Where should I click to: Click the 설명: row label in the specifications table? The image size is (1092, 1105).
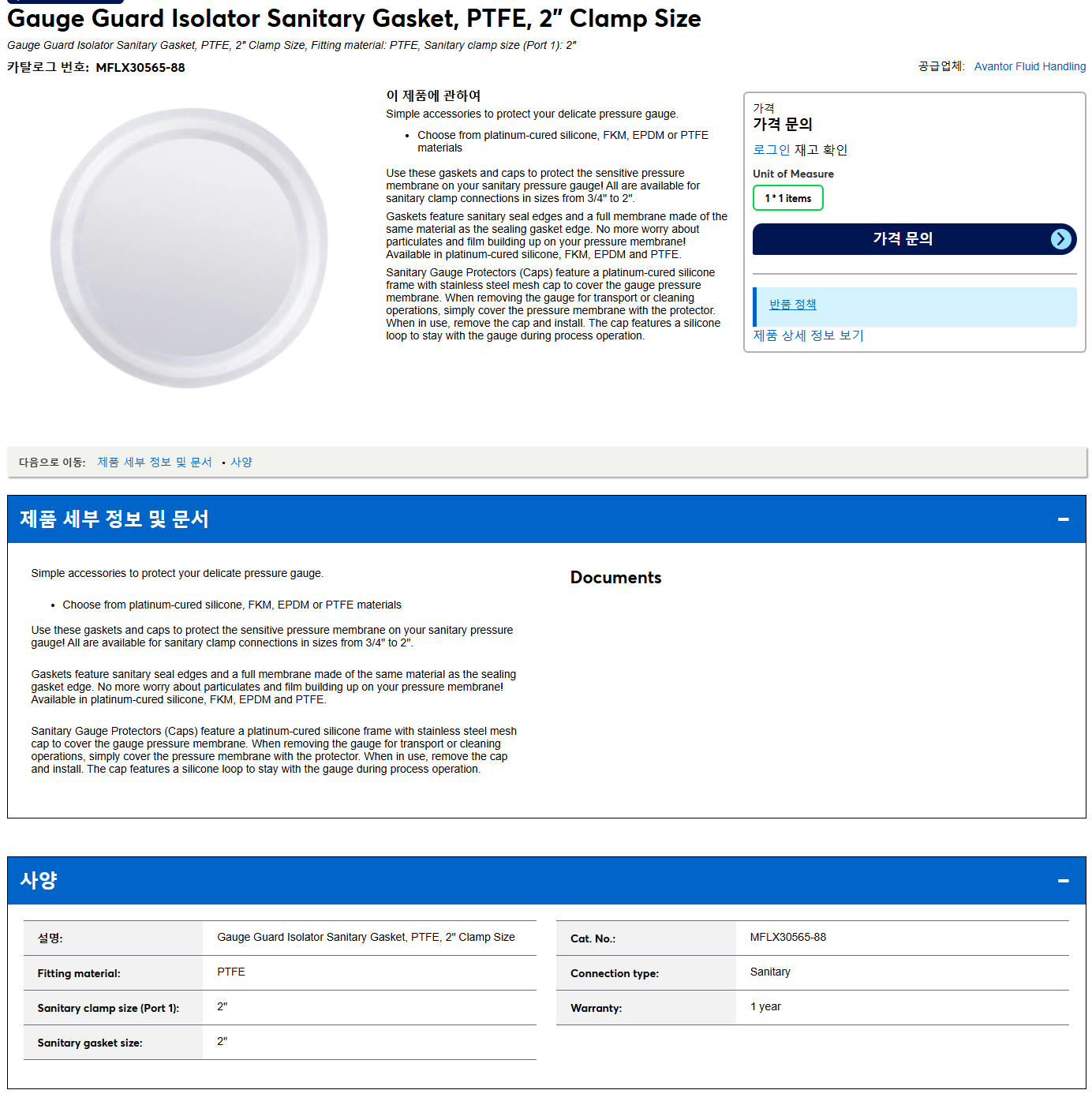(50, 938)
